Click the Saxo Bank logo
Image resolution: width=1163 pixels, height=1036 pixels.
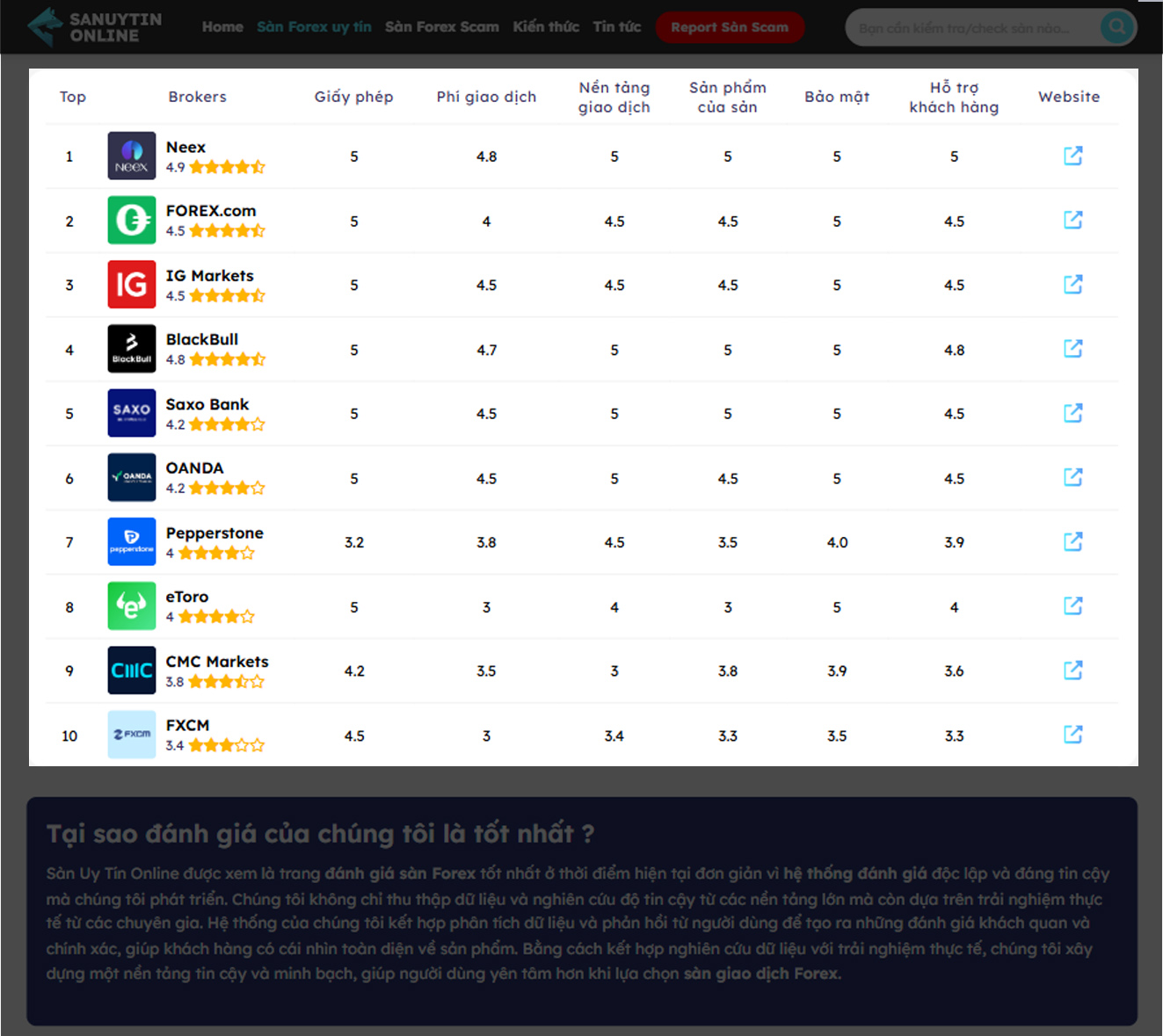tap(132, 413)
